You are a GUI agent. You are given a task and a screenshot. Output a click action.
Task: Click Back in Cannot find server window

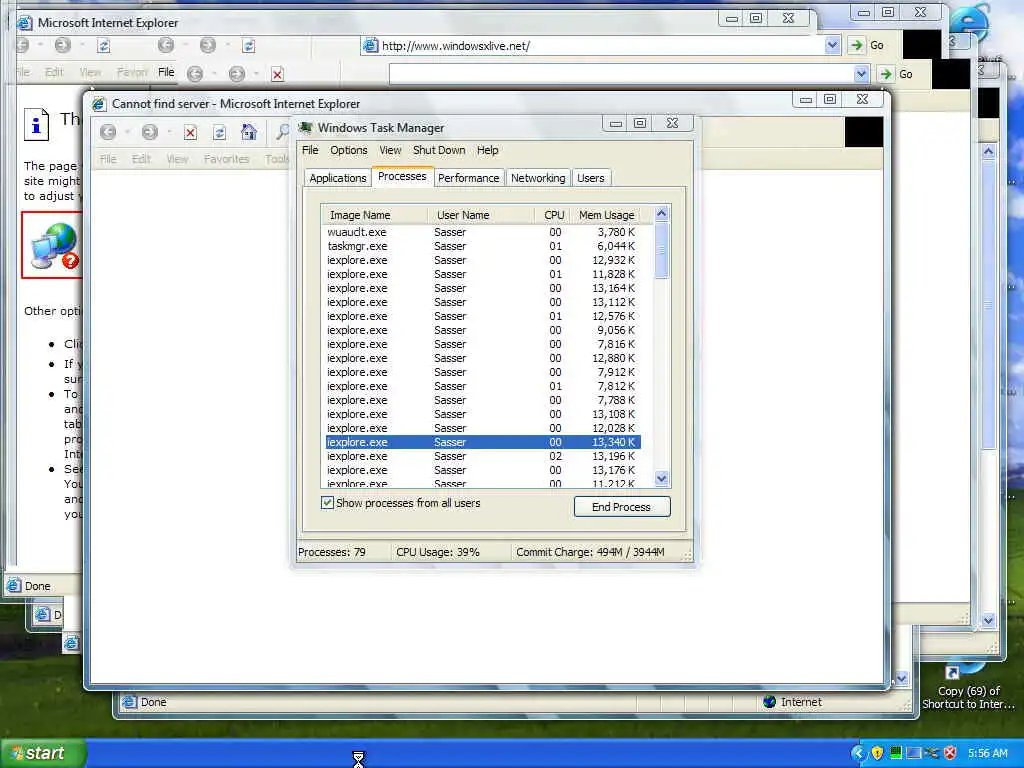(x=108, y=133)
